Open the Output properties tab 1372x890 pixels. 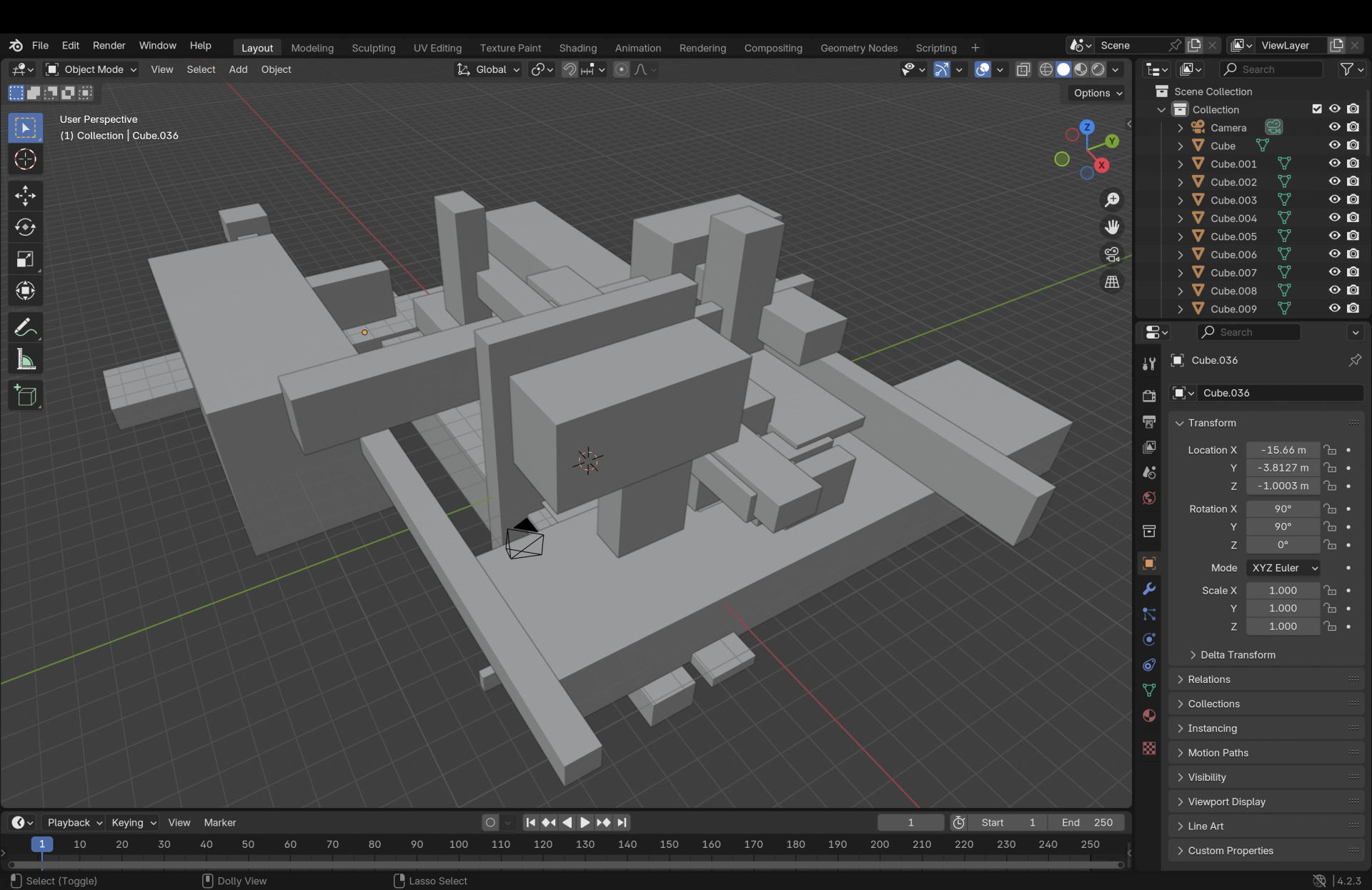tap(1149, 421)
